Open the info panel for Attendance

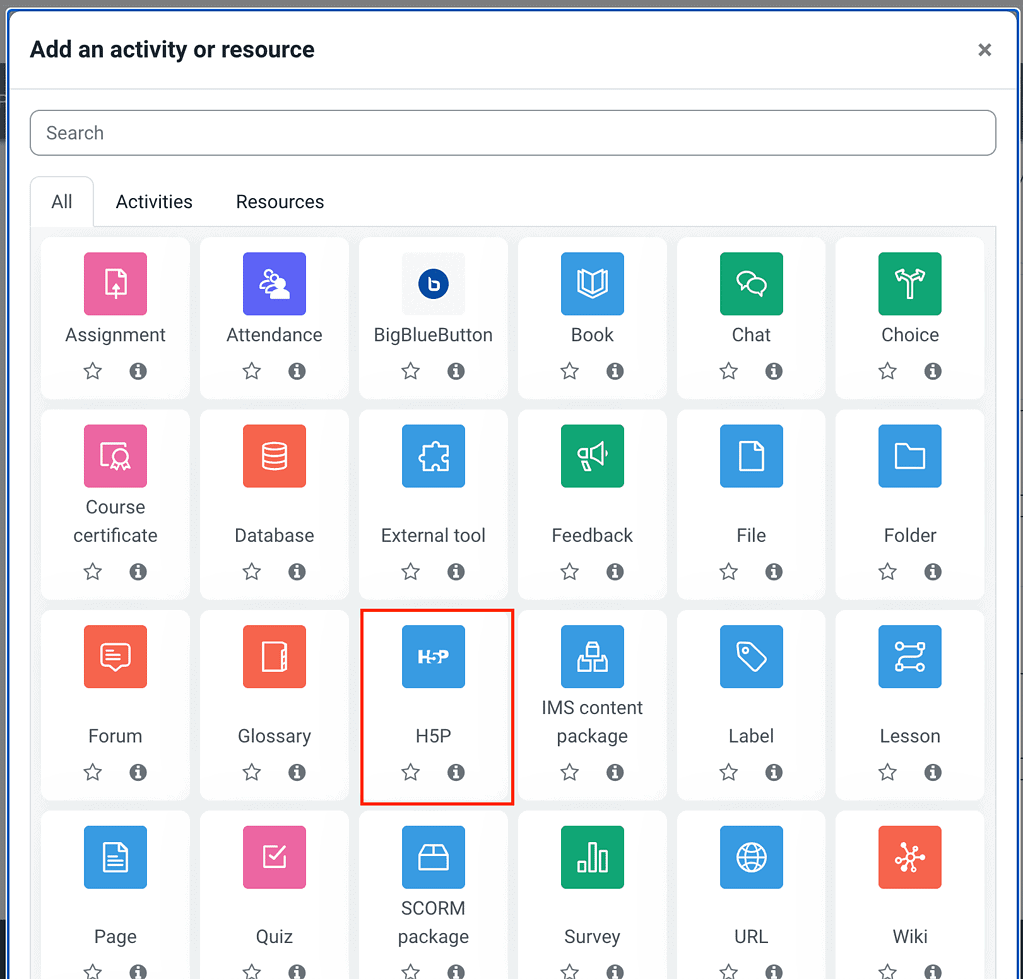click(x=297, y=371)
